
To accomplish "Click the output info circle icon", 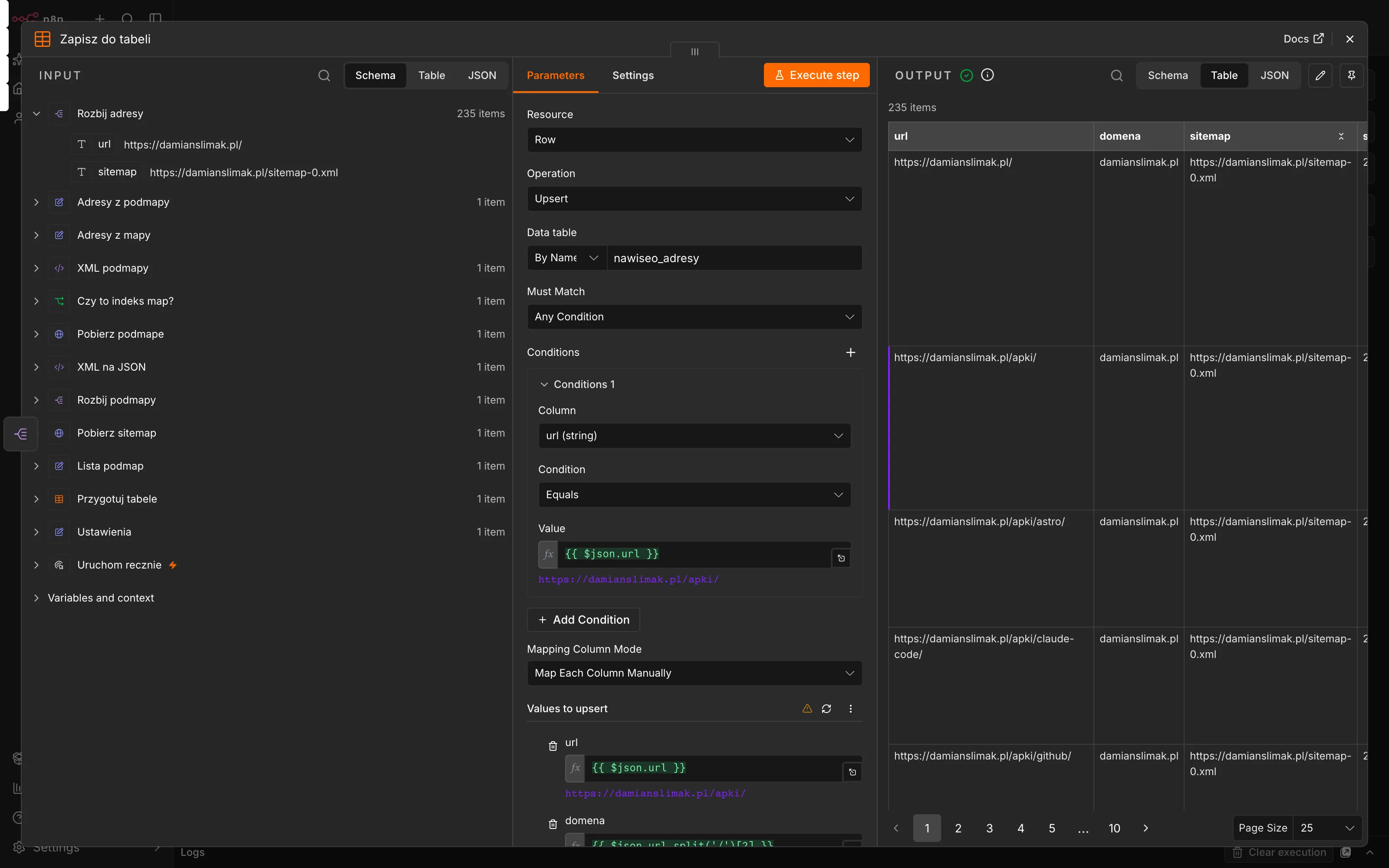I will coord(987,75).
